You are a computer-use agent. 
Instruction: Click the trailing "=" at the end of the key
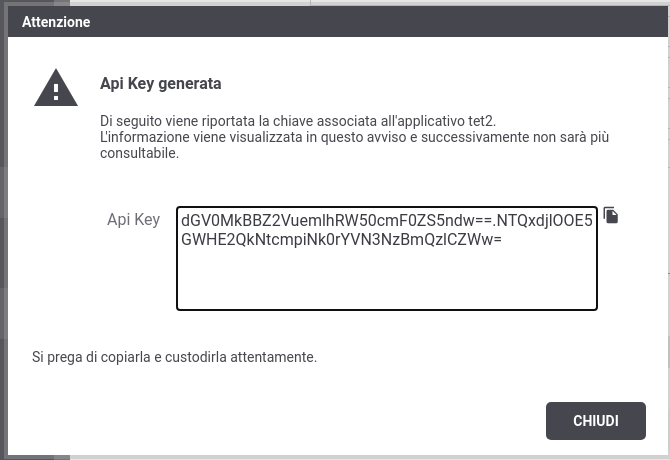tap(497, 240)
